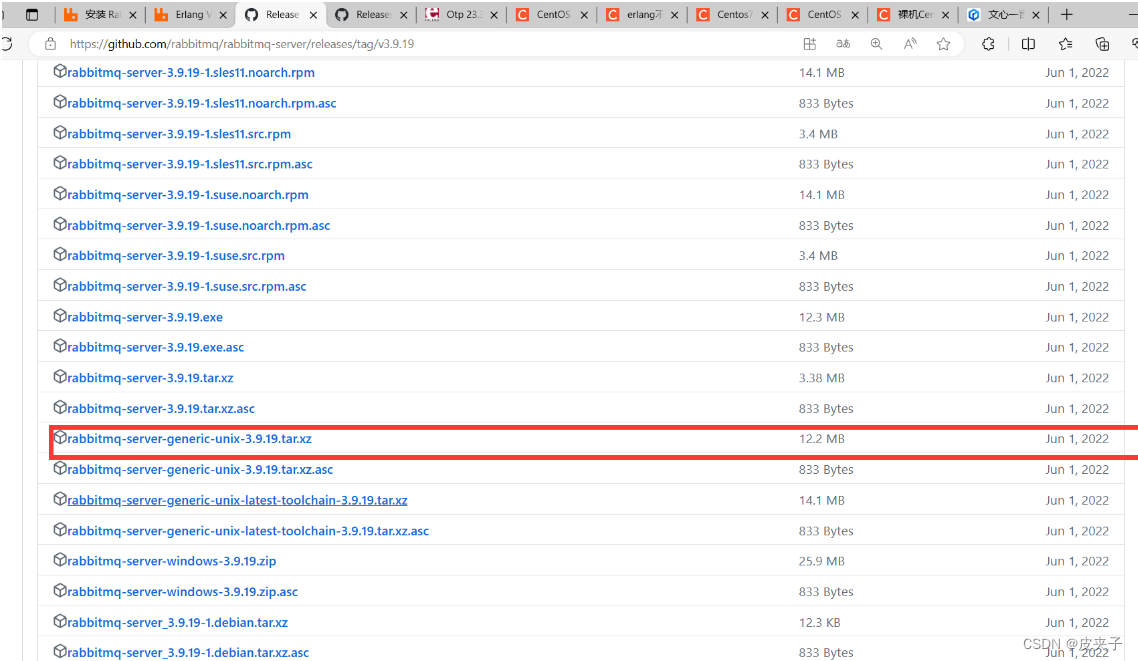This screenshot has height=661, width=1138.
Task: Close the 裸机Cer tab
Action: coord(945,15)
